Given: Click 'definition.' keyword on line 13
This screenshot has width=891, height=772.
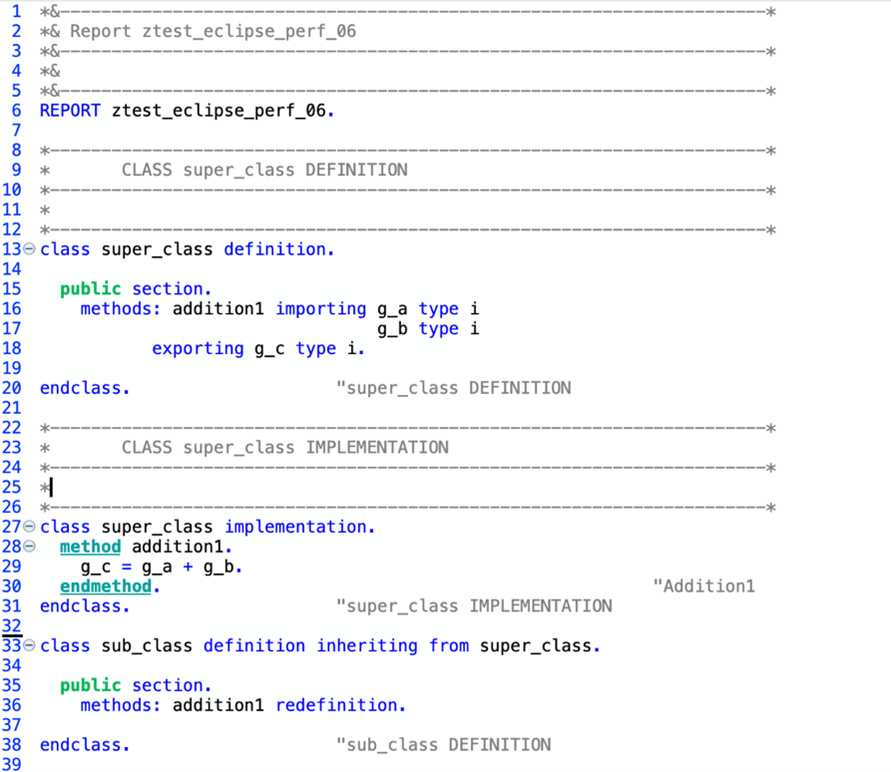Looking at the screenshot, I should point(279,249).
